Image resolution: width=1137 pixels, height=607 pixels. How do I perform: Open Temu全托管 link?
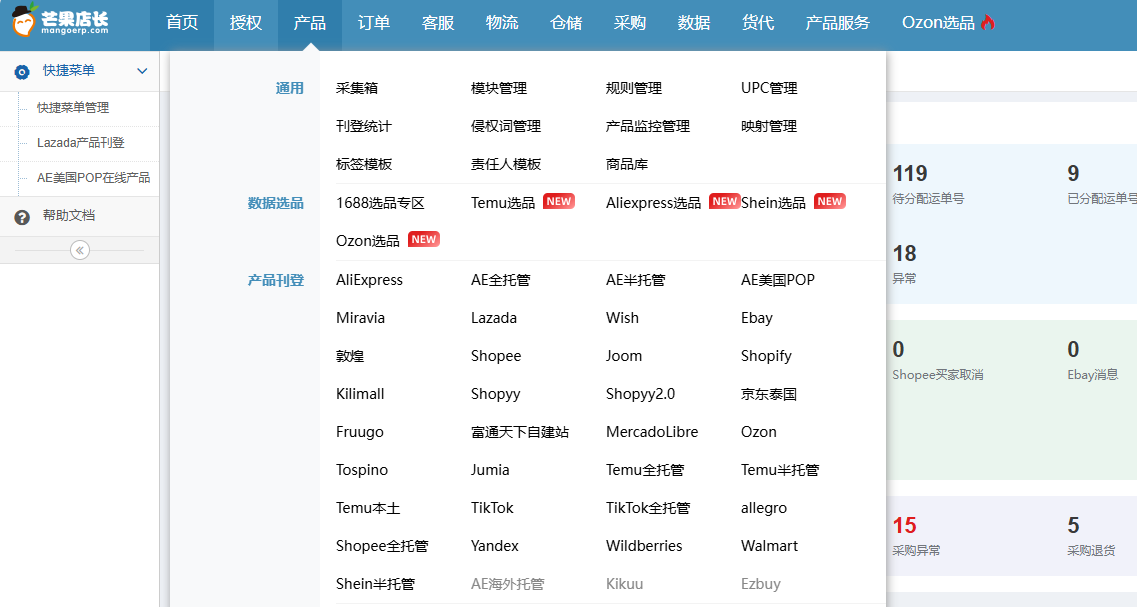click(645, 470)
